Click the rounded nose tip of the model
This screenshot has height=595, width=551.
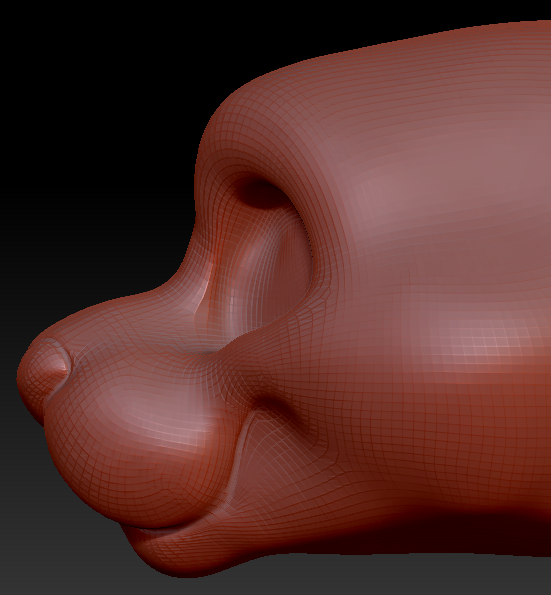click(x=44, y=376)
